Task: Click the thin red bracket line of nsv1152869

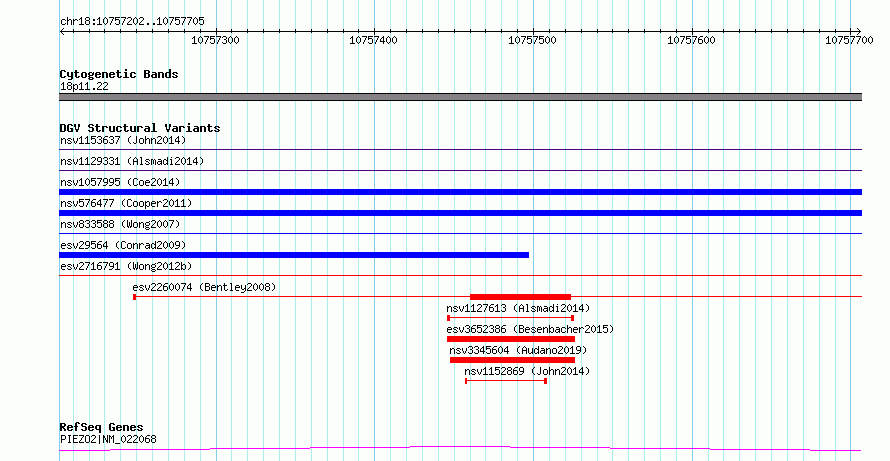Action: 506,381
